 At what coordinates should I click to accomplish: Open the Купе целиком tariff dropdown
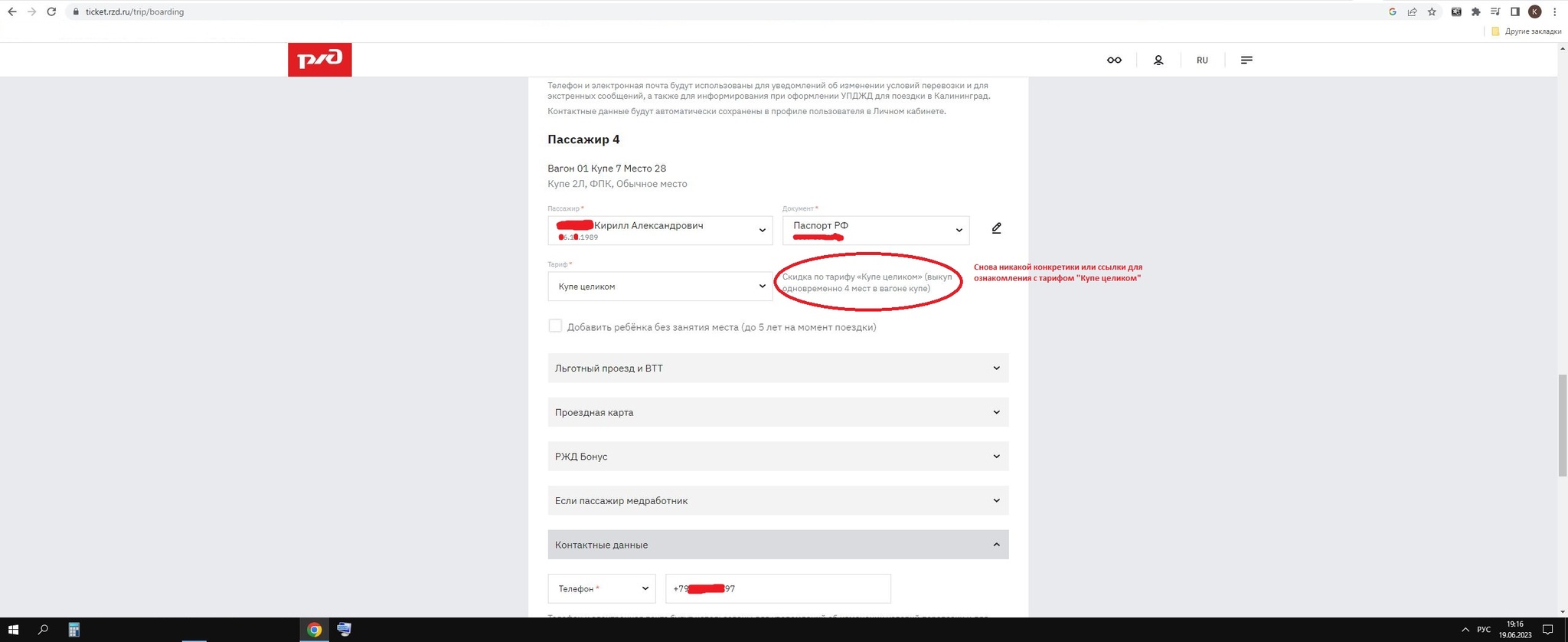(x=660, y=287)
